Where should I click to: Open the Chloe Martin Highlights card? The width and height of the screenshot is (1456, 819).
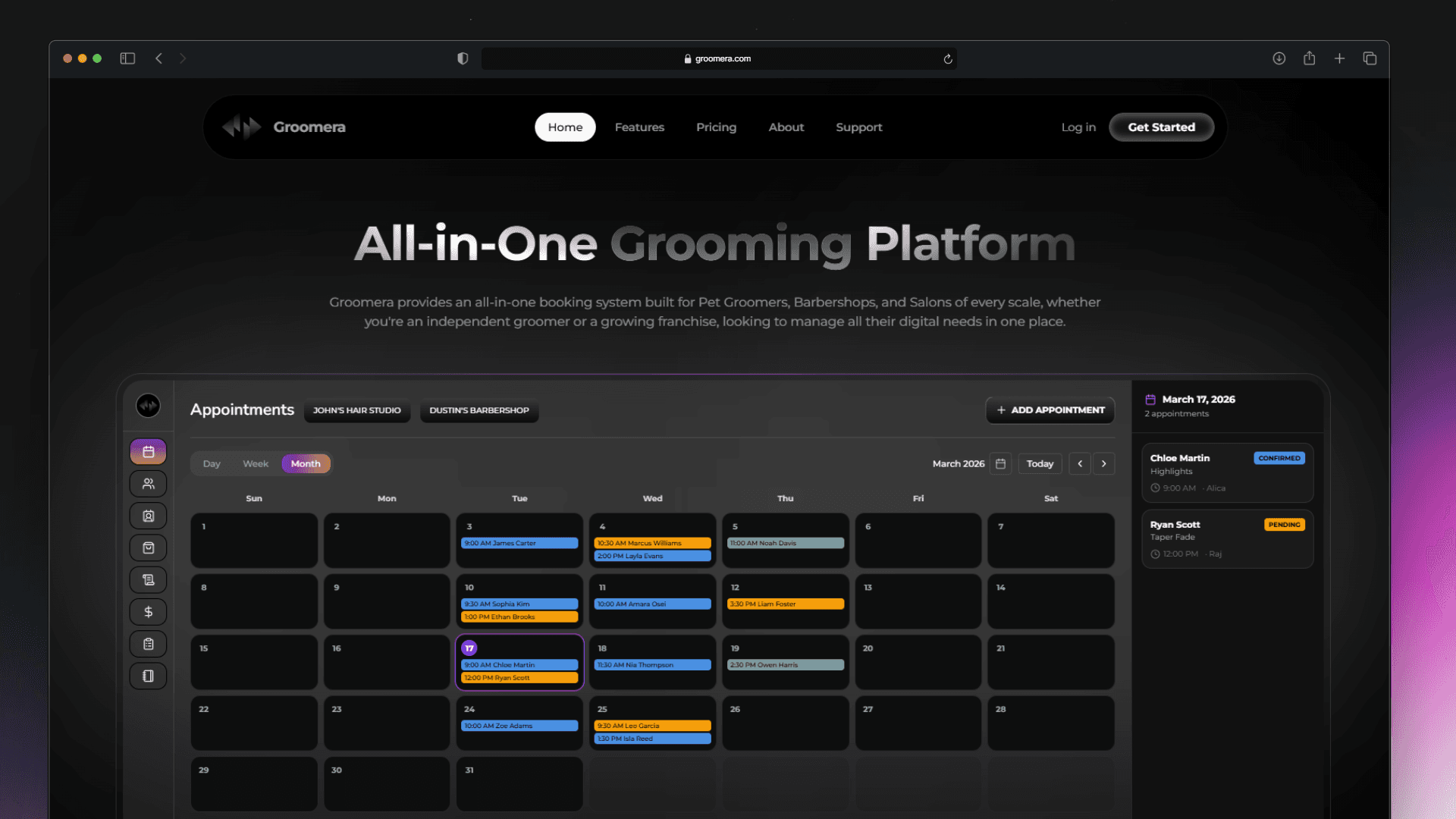pos(1227,472)
